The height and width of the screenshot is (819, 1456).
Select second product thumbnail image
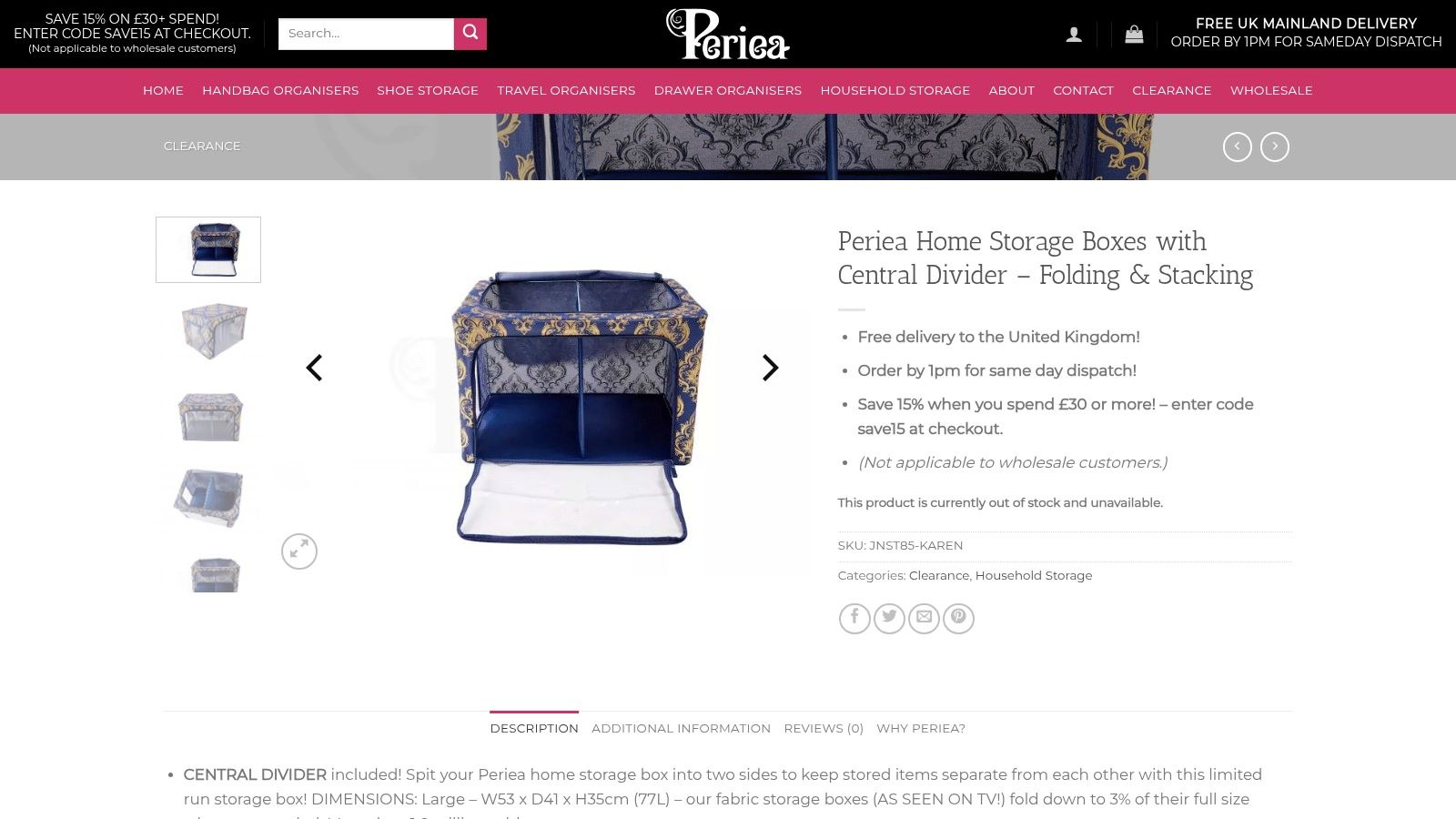point(208,331)
